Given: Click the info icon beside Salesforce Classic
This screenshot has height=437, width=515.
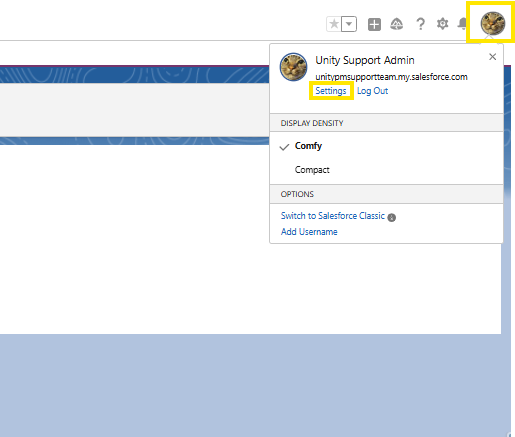Looking at the screenshot, I should coord(392,217).
